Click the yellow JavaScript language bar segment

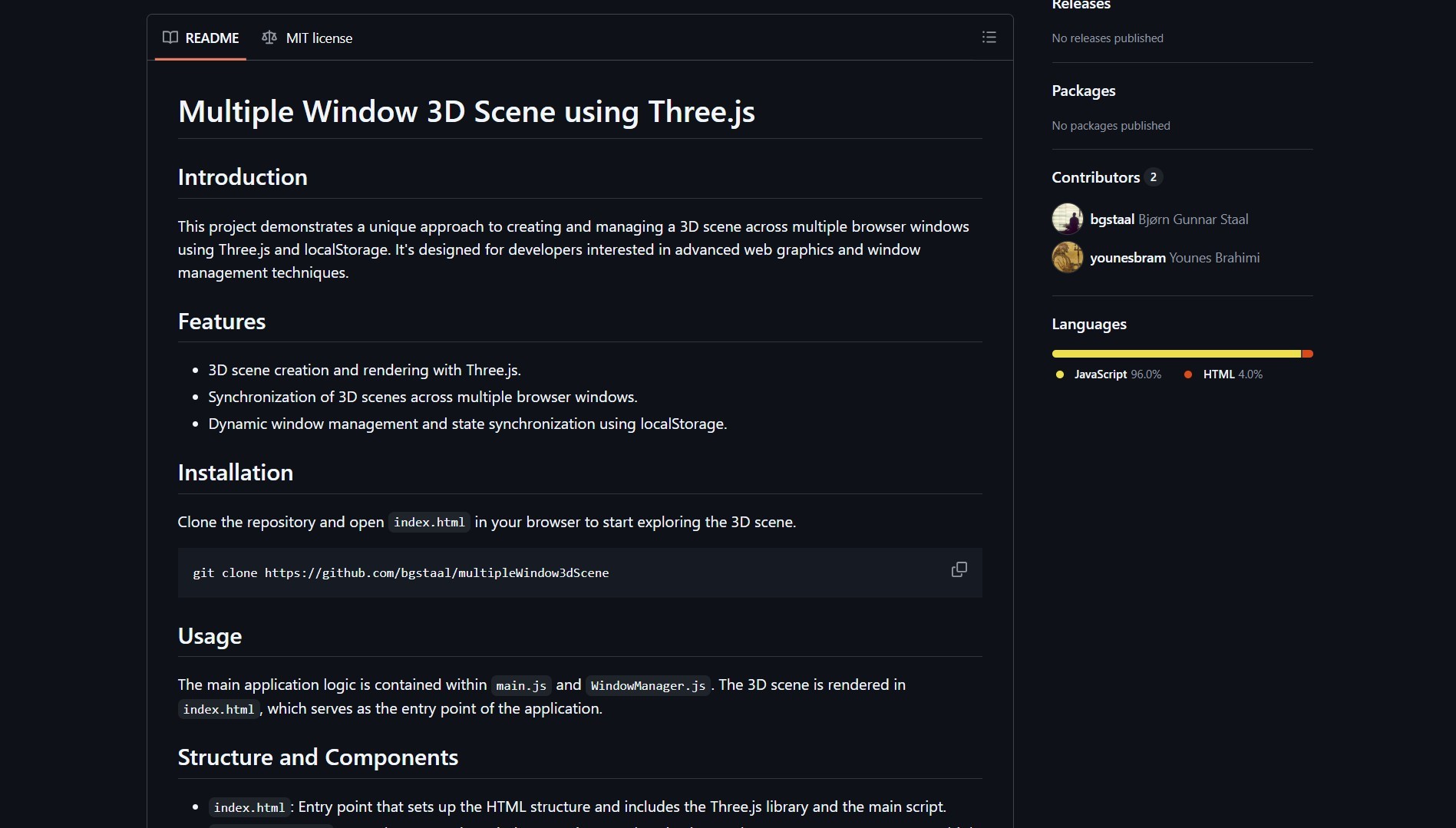pos(1176,354)
